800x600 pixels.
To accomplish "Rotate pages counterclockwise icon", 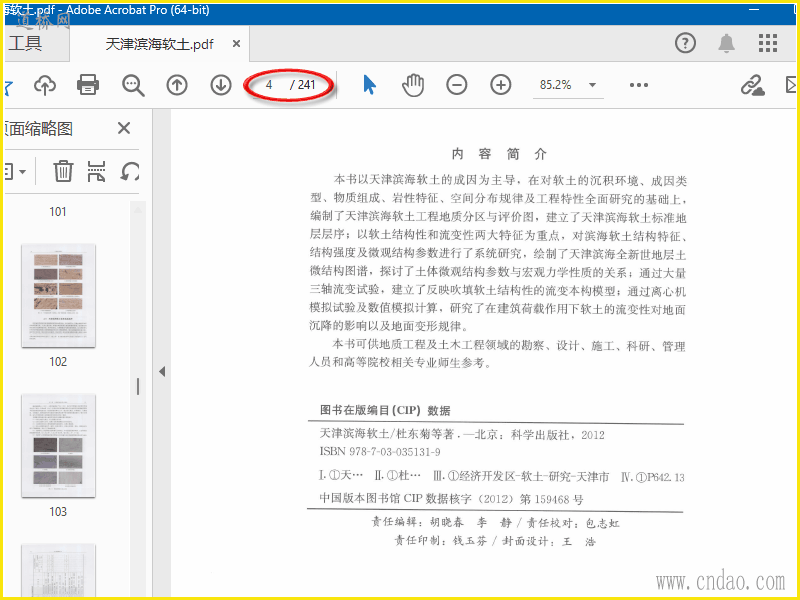I will click(x=130, y=171).
